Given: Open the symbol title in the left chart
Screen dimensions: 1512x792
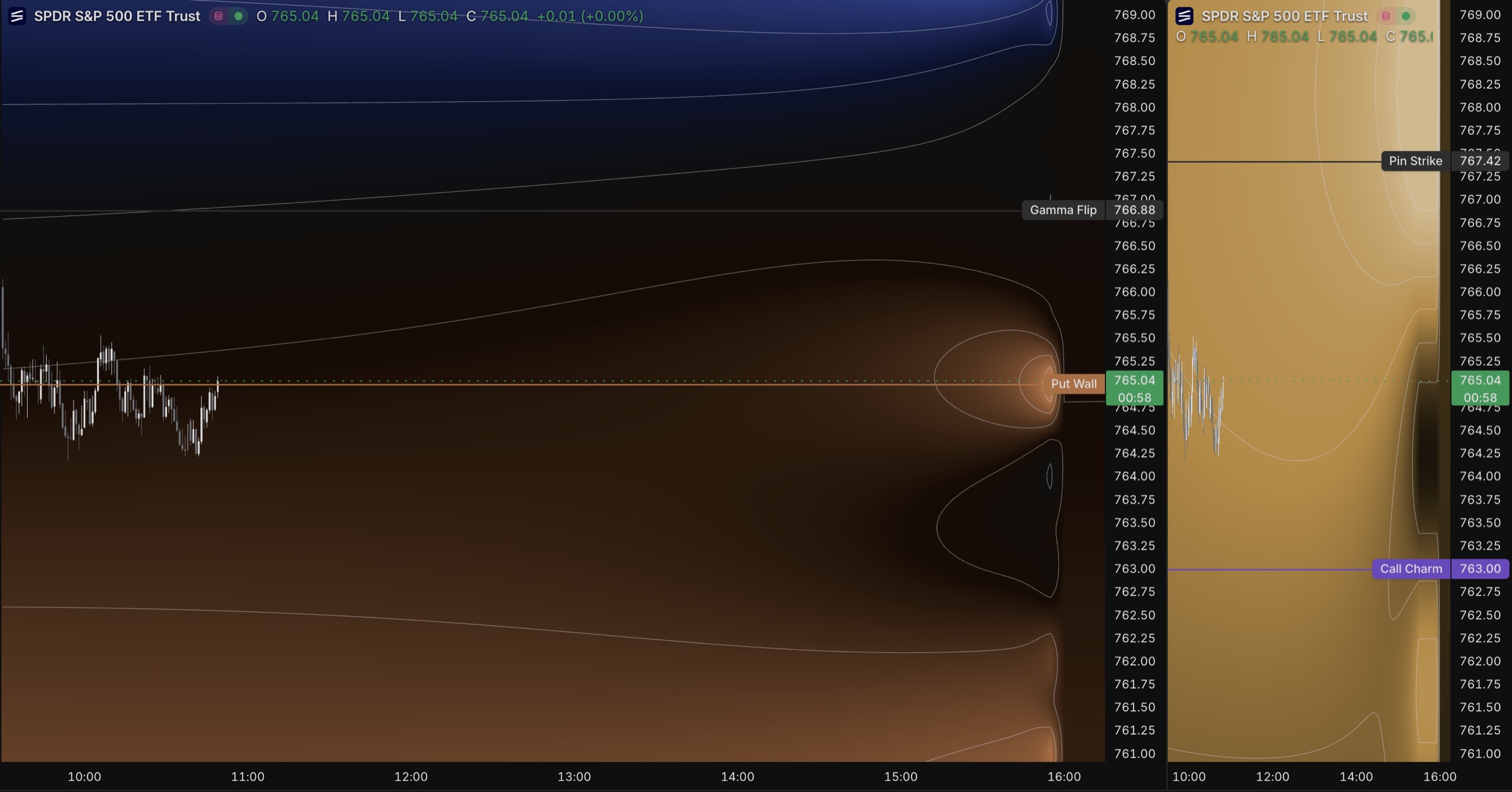Looking at the screenshot, I should pos(117,16).
